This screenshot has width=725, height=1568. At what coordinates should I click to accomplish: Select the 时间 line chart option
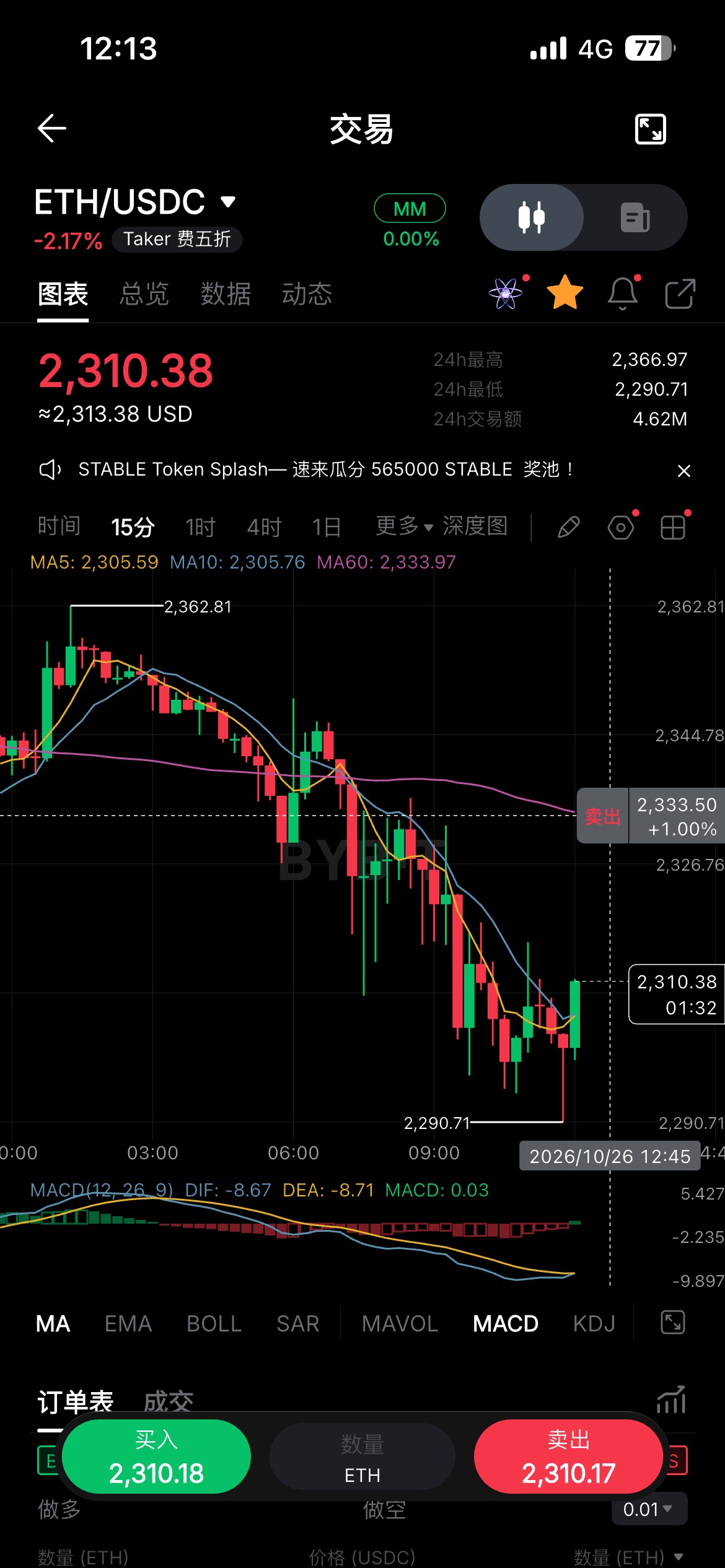pos(59,526)
